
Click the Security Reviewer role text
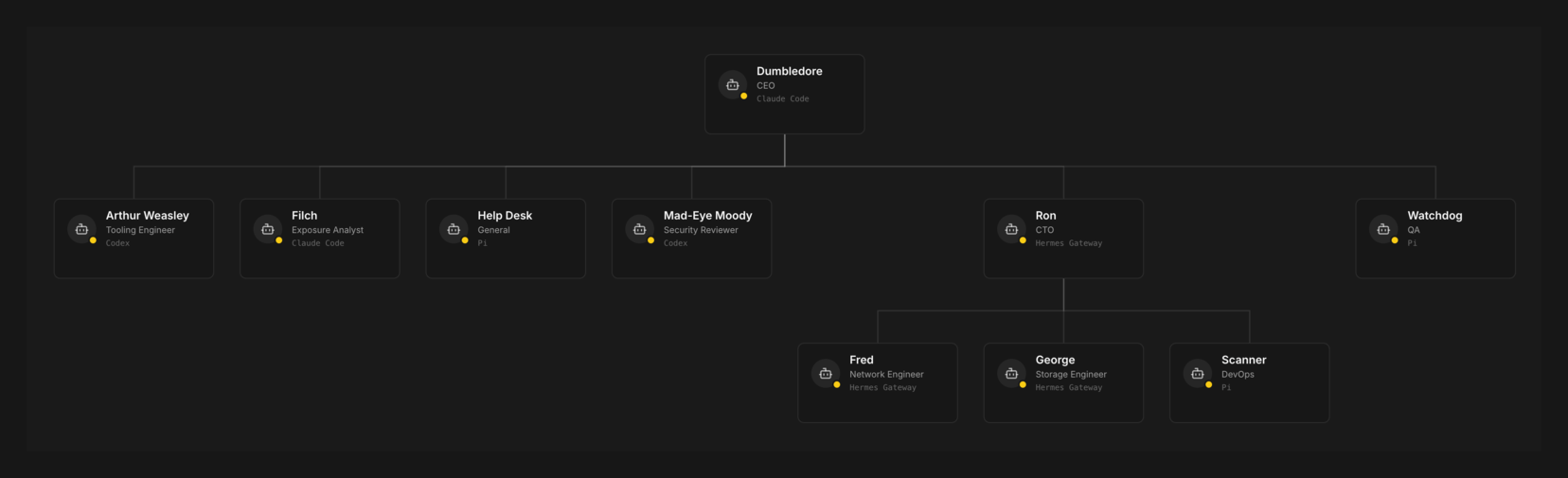pos(701,230)
